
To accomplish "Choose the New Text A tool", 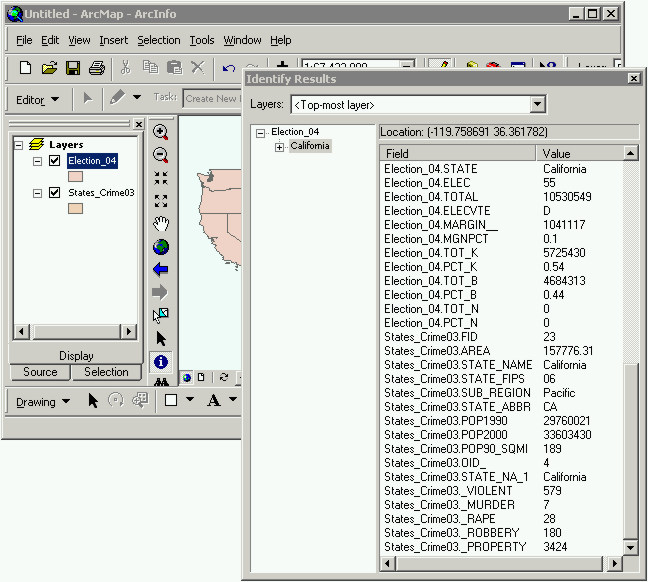I will (214, 400).
